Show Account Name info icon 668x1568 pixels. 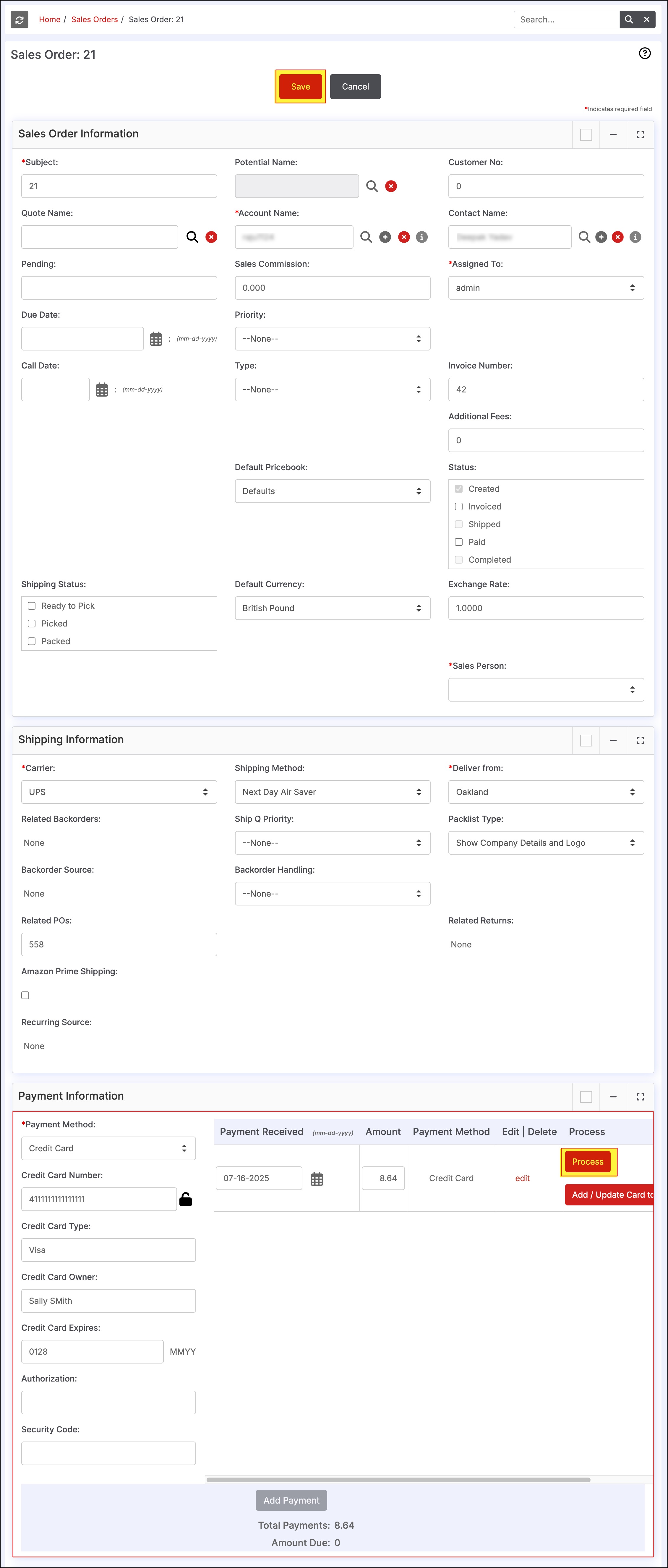pyautogui.click(x=421, y=237)
